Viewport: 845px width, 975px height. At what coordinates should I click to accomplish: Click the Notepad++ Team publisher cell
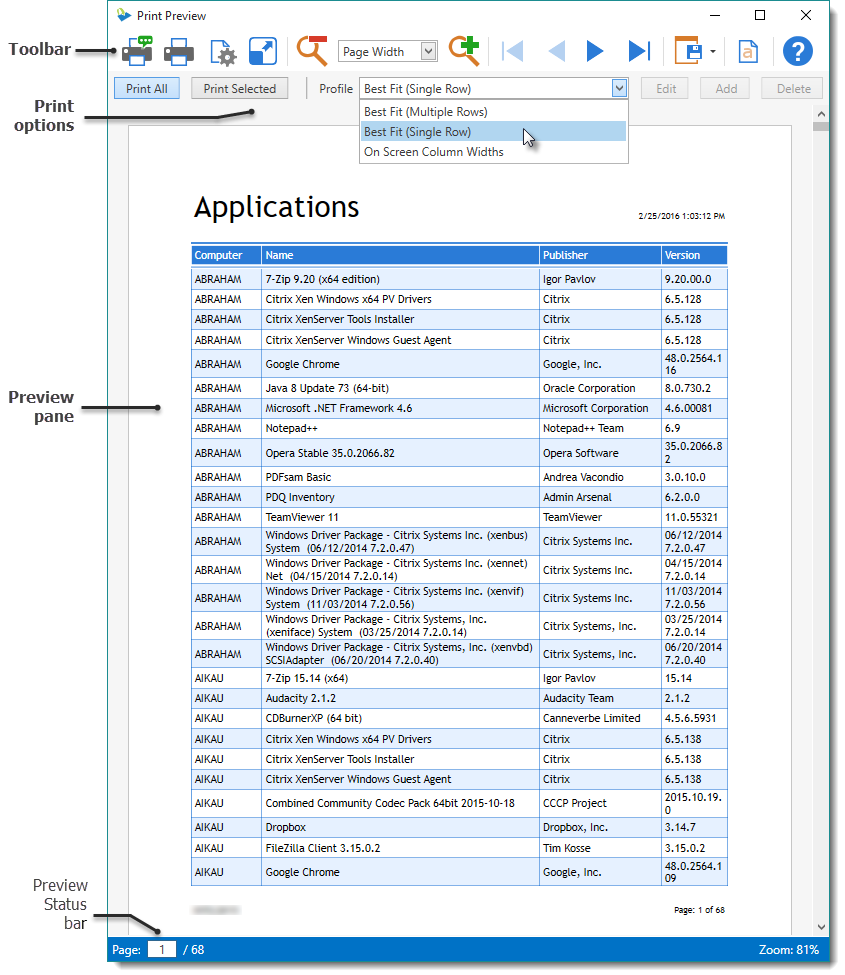(x=600, y=428)
